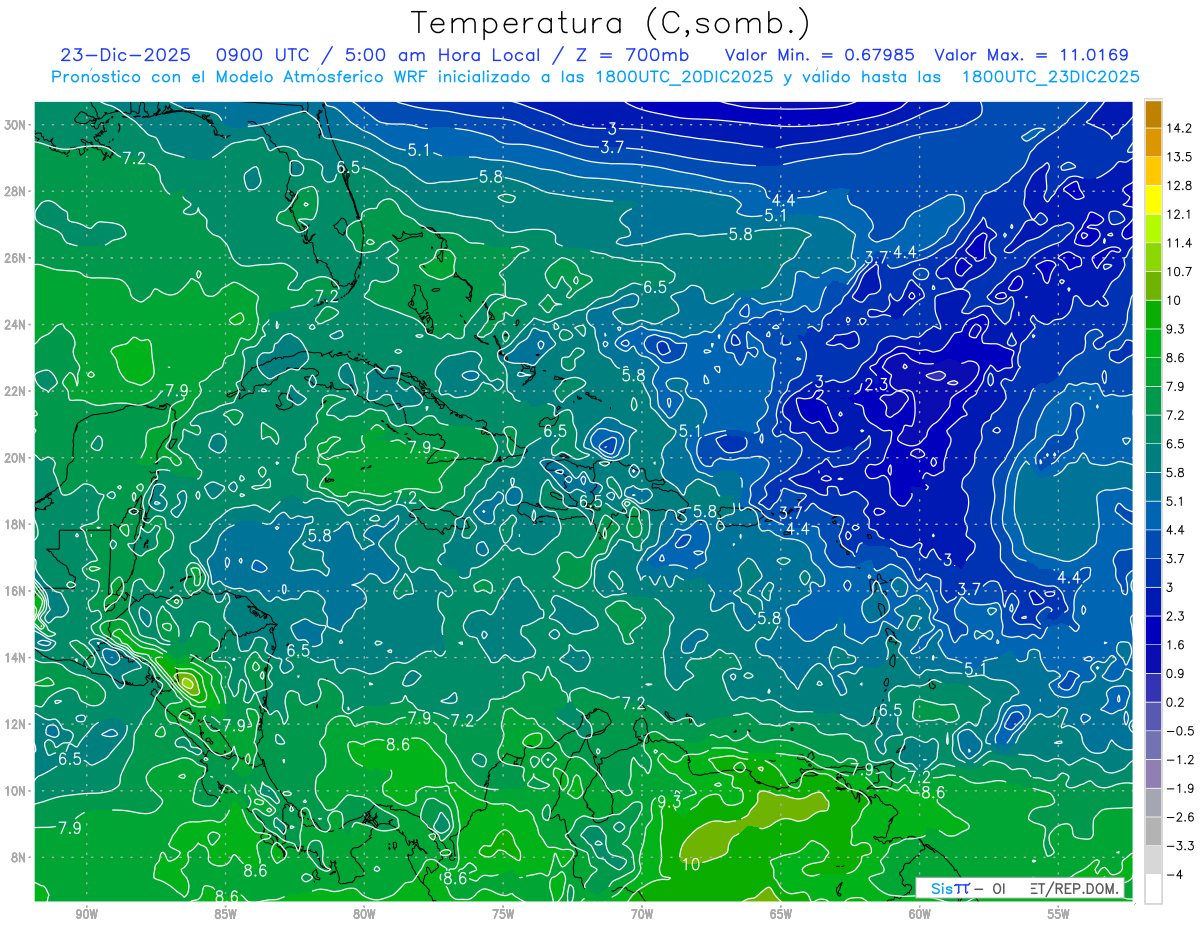Click the SisTT / REP.DOM. logo box
This screenshot has height=927, width=1200.
(x=1020, y=888)
